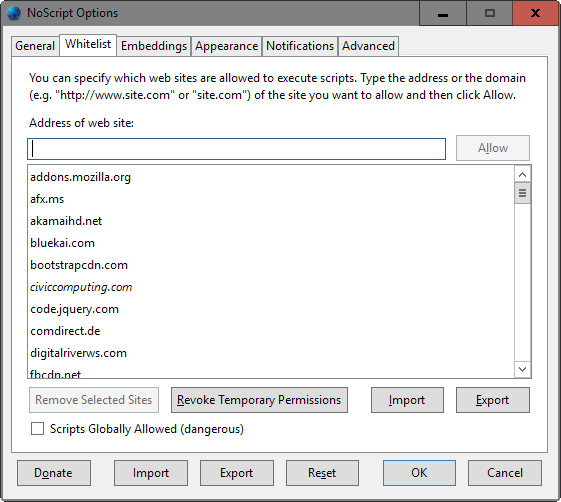
Task: Maximize the NoScript Options window
Action: click(x=489, y=13)
